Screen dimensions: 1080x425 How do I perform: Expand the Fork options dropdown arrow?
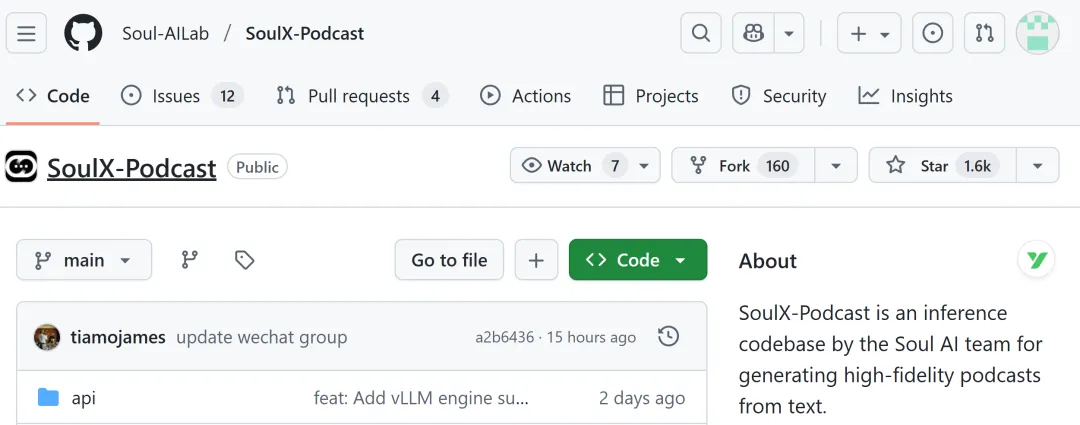(x=836, y=165)
